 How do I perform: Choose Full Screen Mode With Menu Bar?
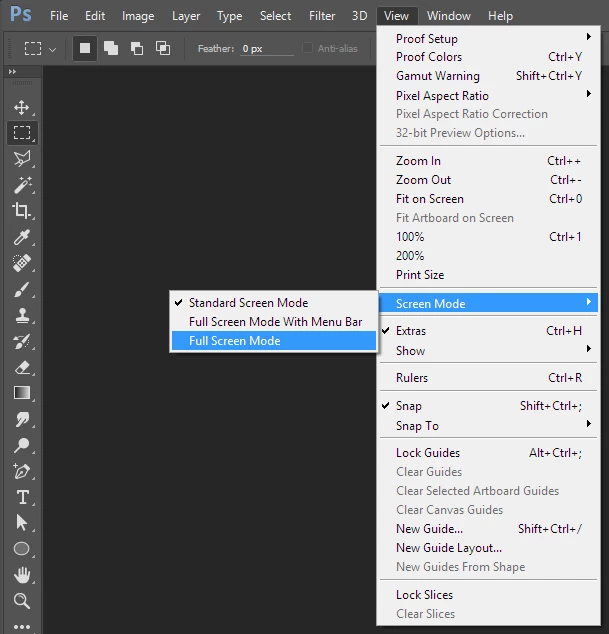pyautogui.click(x=274, y=322)
